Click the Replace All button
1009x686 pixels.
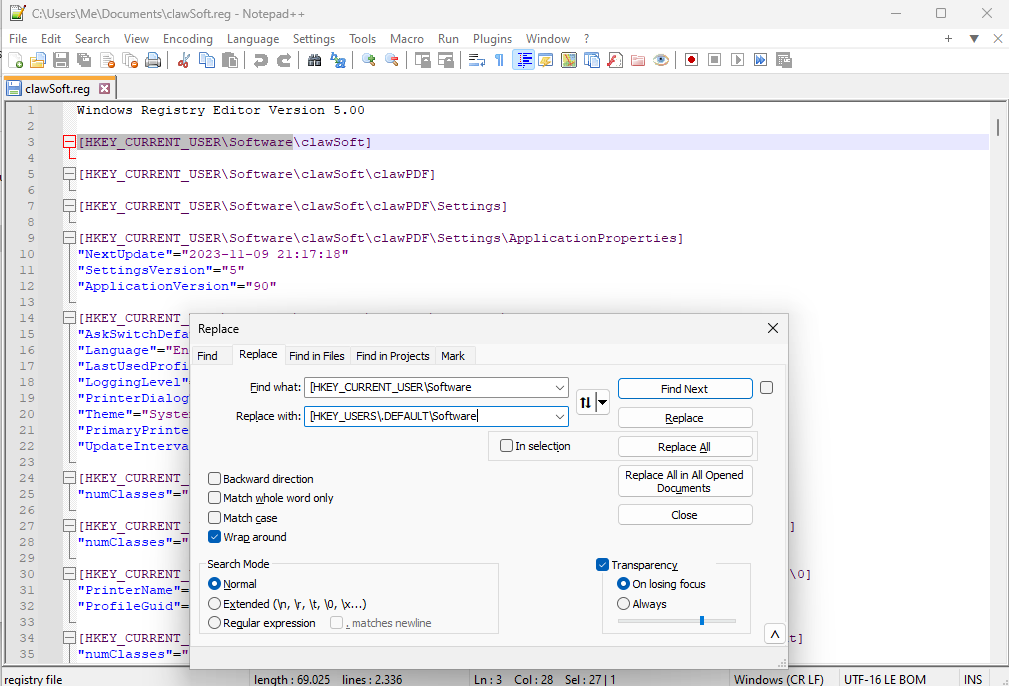(x=685, y=447)
